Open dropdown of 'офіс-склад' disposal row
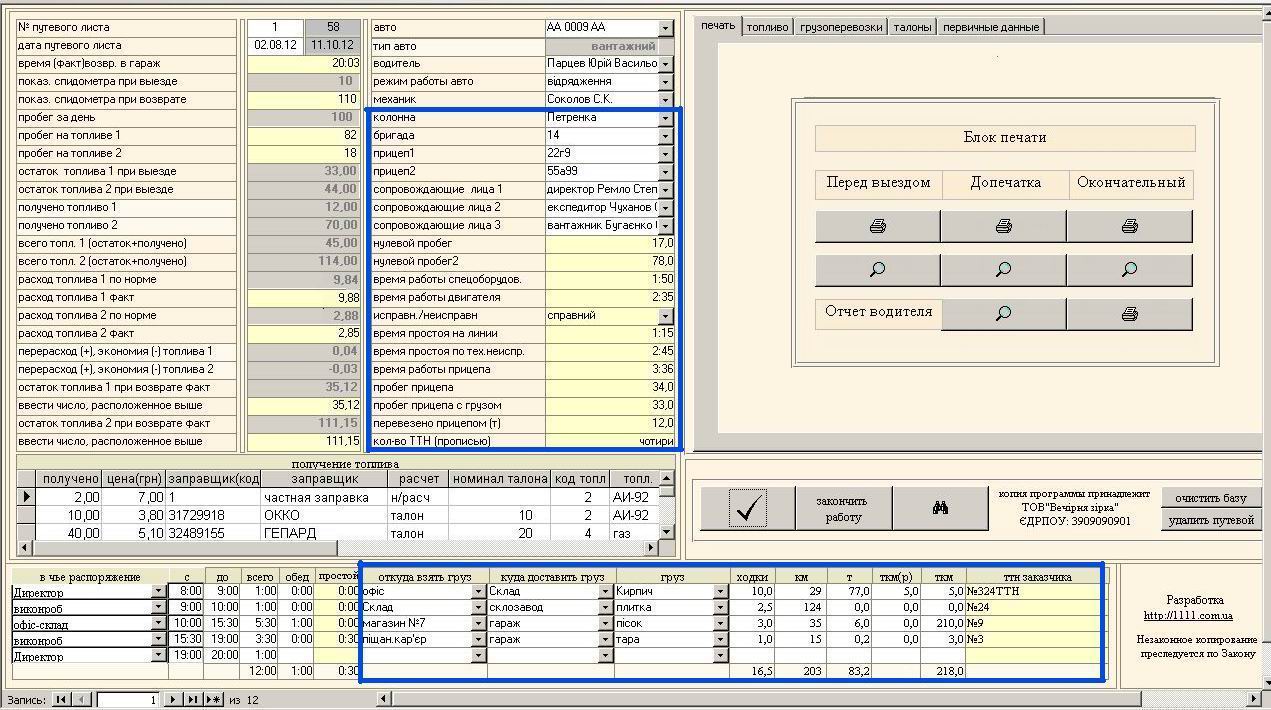Image resolution: width=1271 pixels, height=710 pixels. click(158, 624)
